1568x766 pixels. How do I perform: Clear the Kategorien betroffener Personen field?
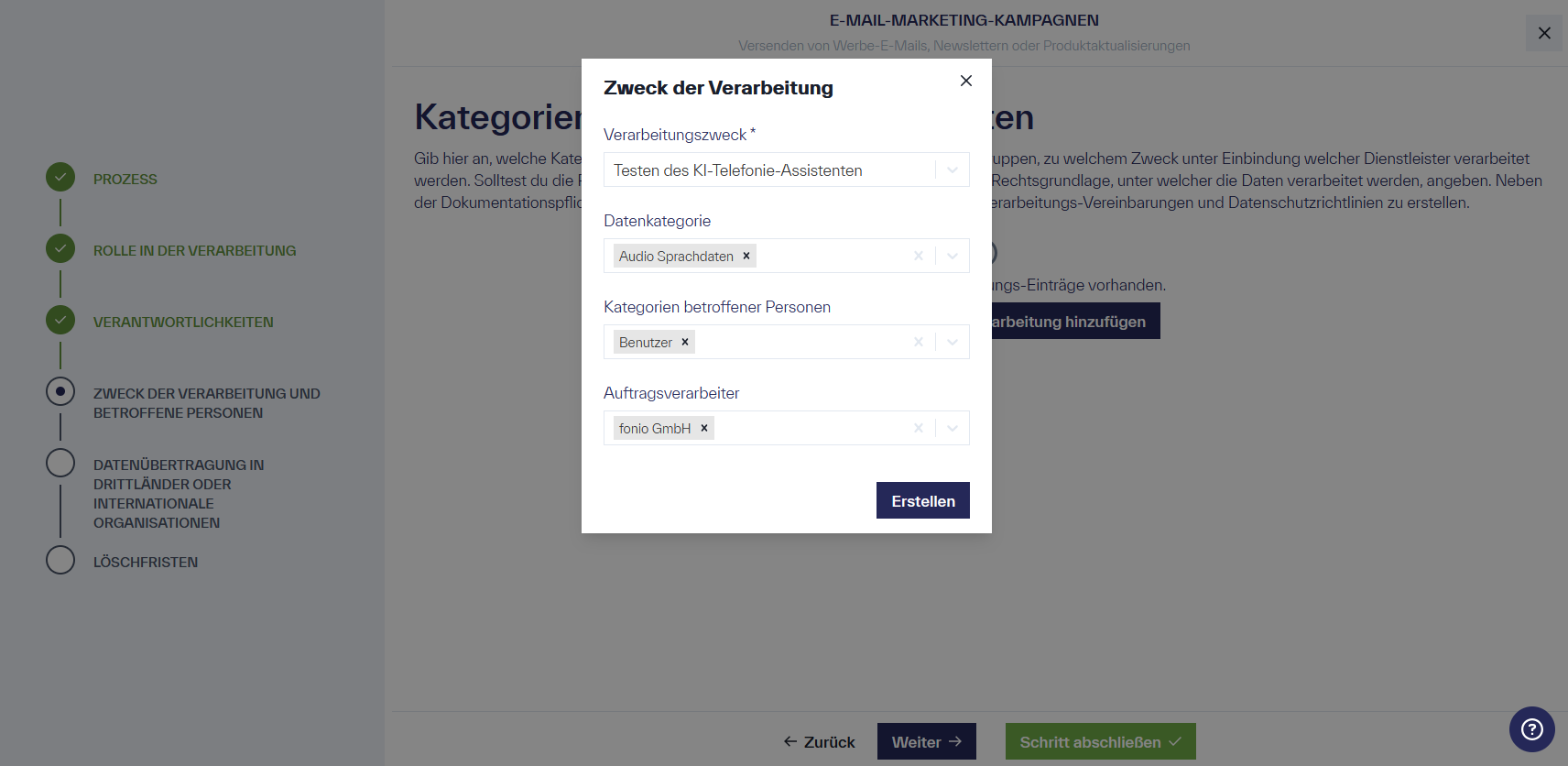(x=918, y=341)
